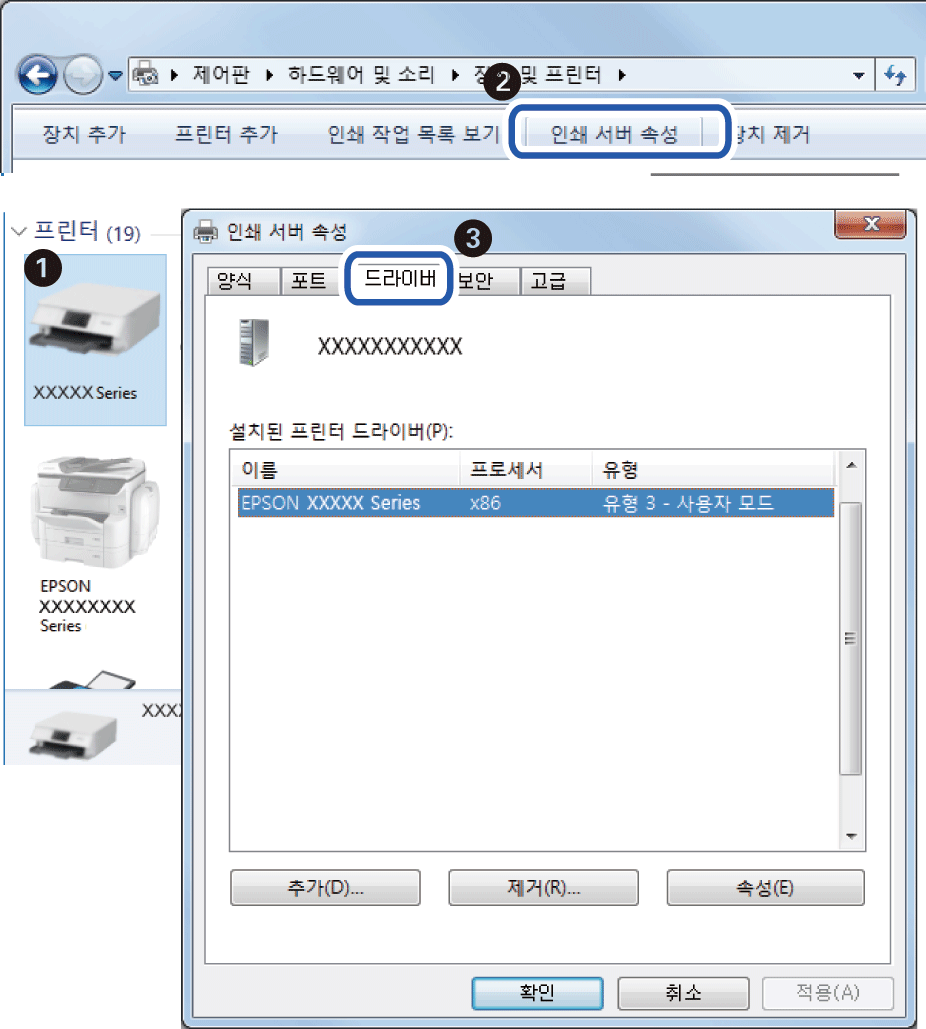Select the XXXXX Series printer icon

point(96,320)
